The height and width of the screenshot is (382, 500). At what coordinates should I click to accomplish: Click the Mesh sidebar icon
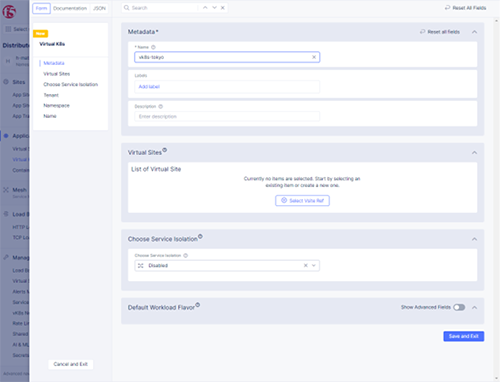(x=6, y=190)
